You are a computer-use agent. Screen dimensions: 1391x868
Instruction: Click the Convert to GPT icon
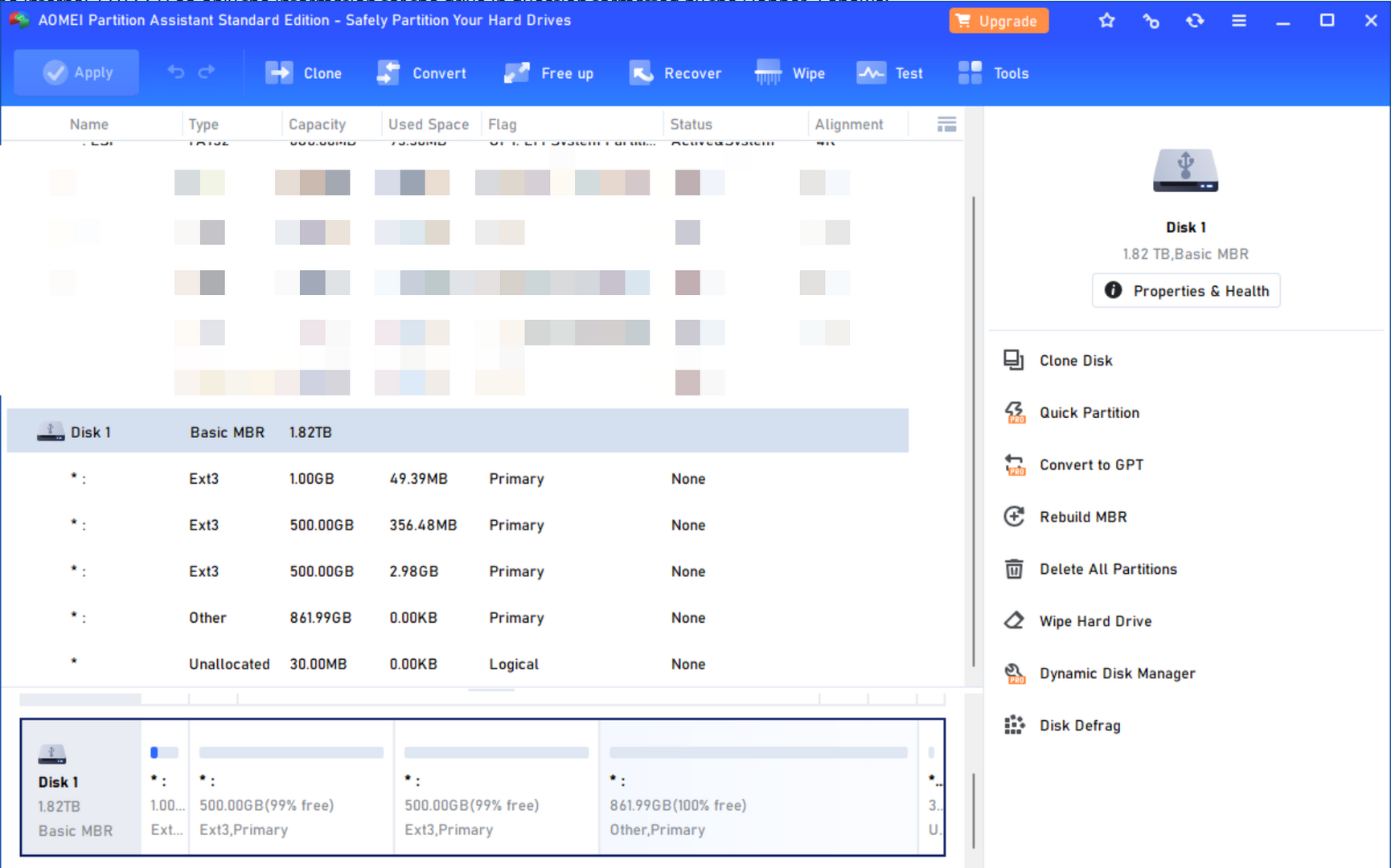(1015, 465)
